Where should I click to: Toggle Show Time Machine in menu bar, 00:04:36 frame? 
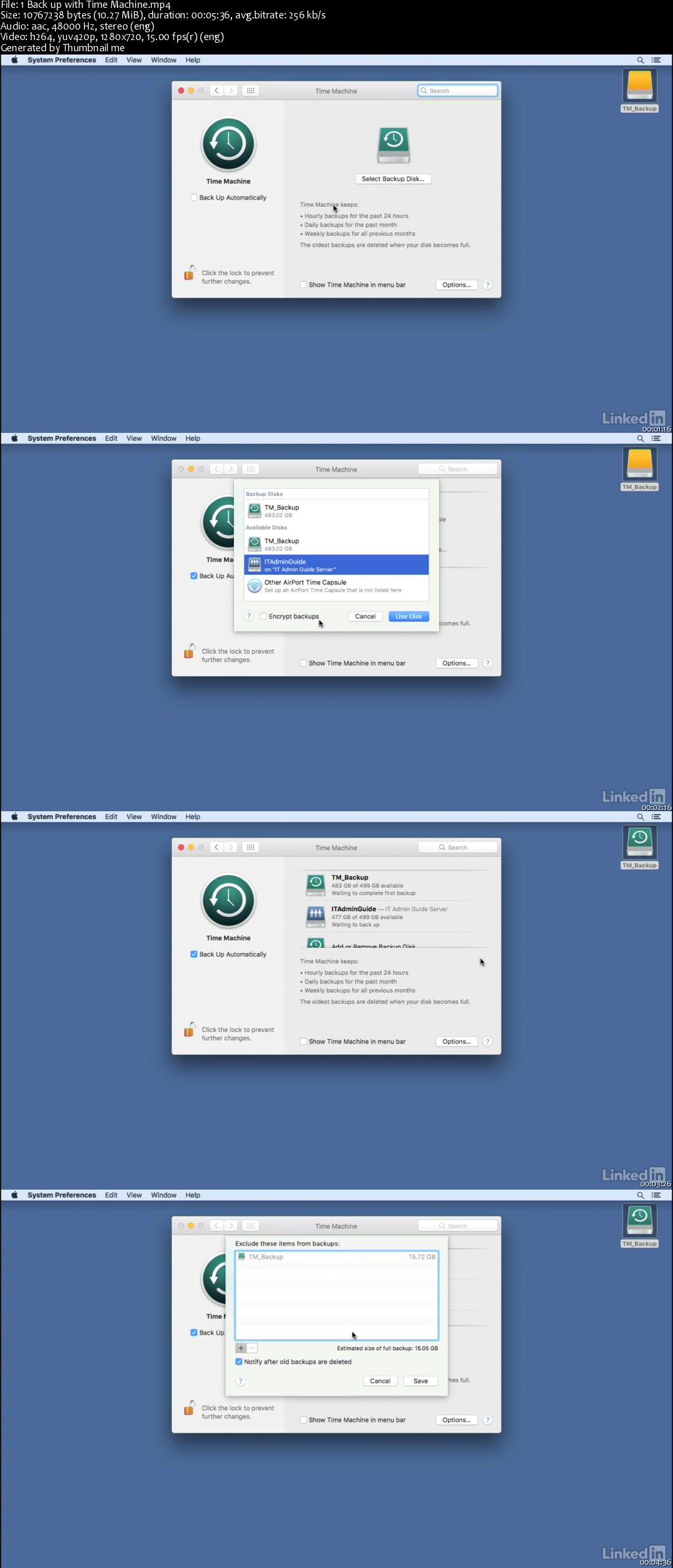[304, 1420]
